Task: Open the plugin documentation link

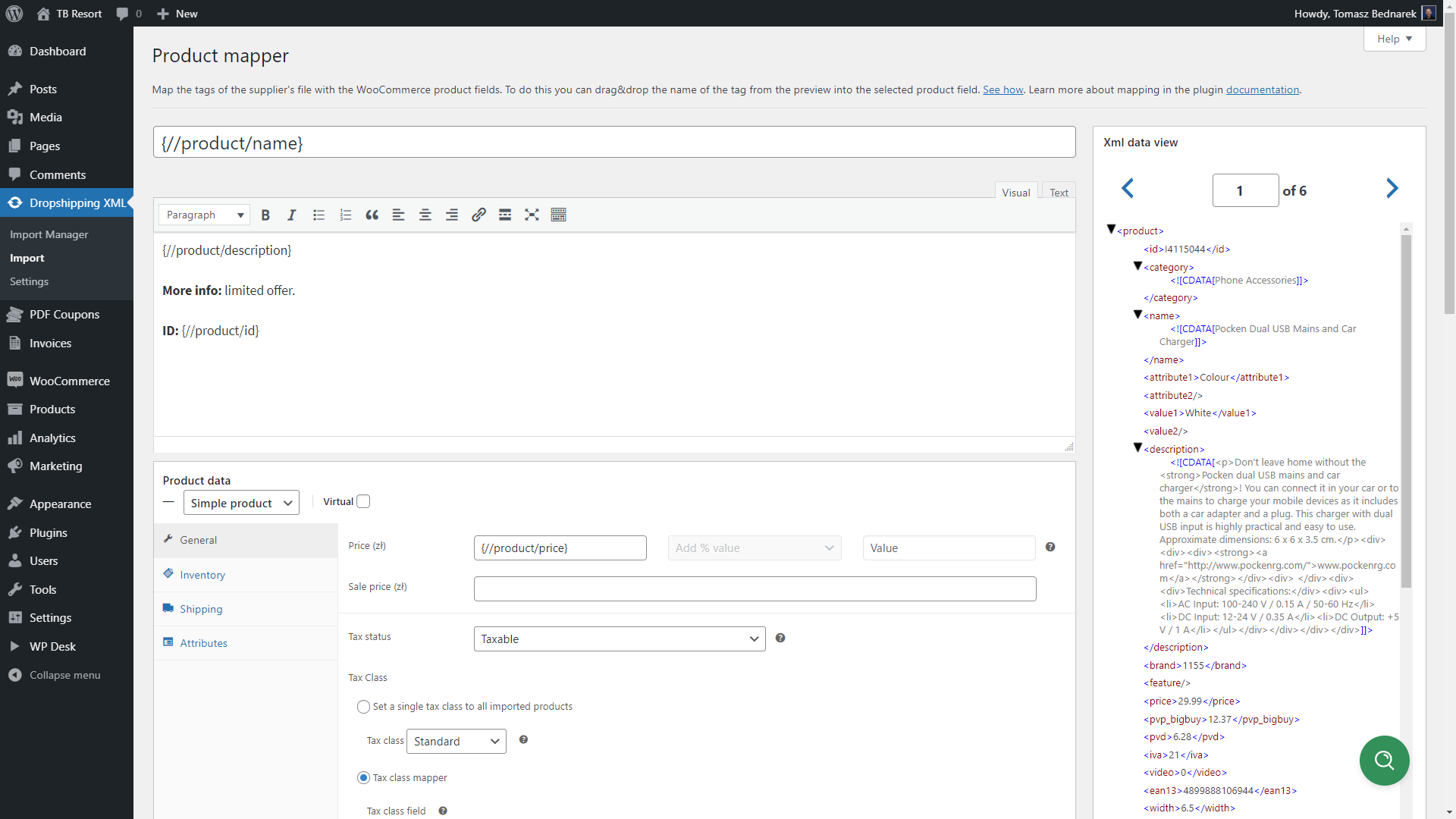Action: (x=1263, y=89)
